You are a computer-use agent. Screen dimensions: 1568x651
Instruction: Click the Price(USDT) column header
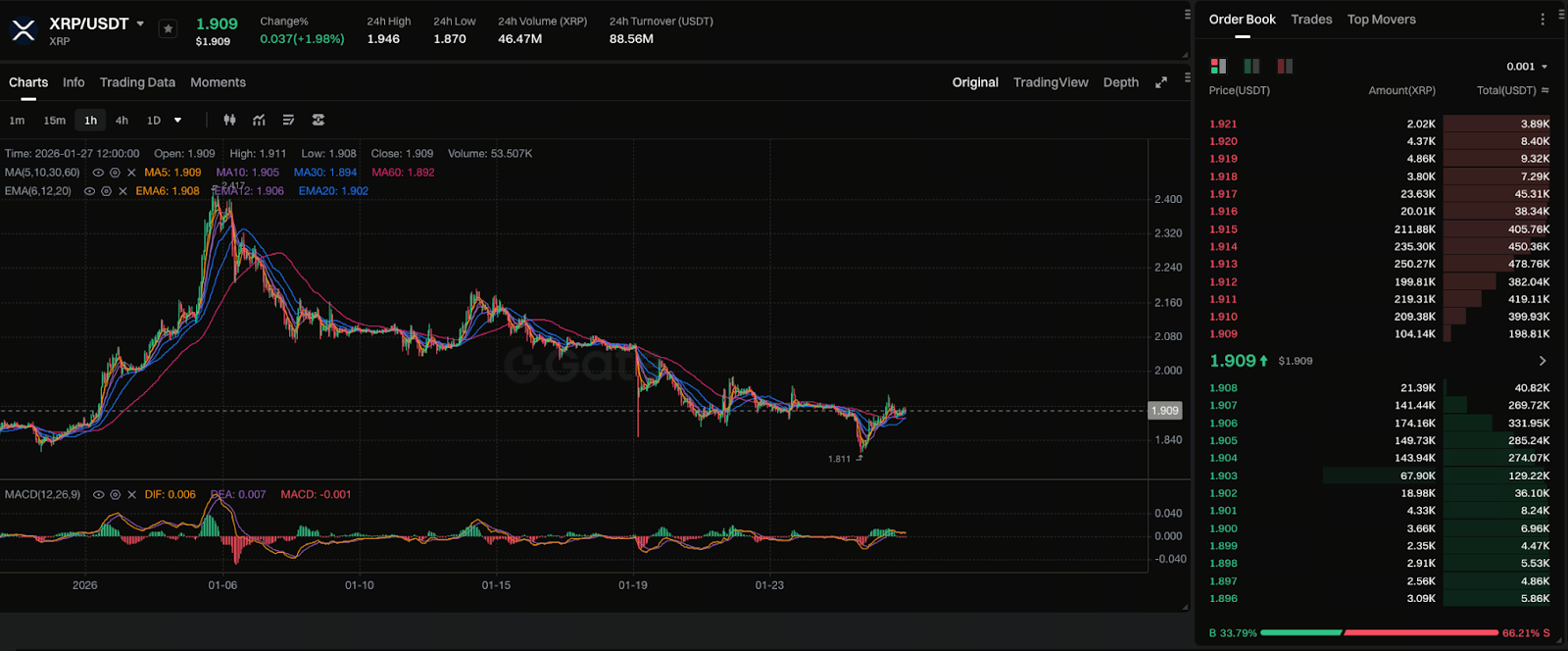tap(1239, 90)
